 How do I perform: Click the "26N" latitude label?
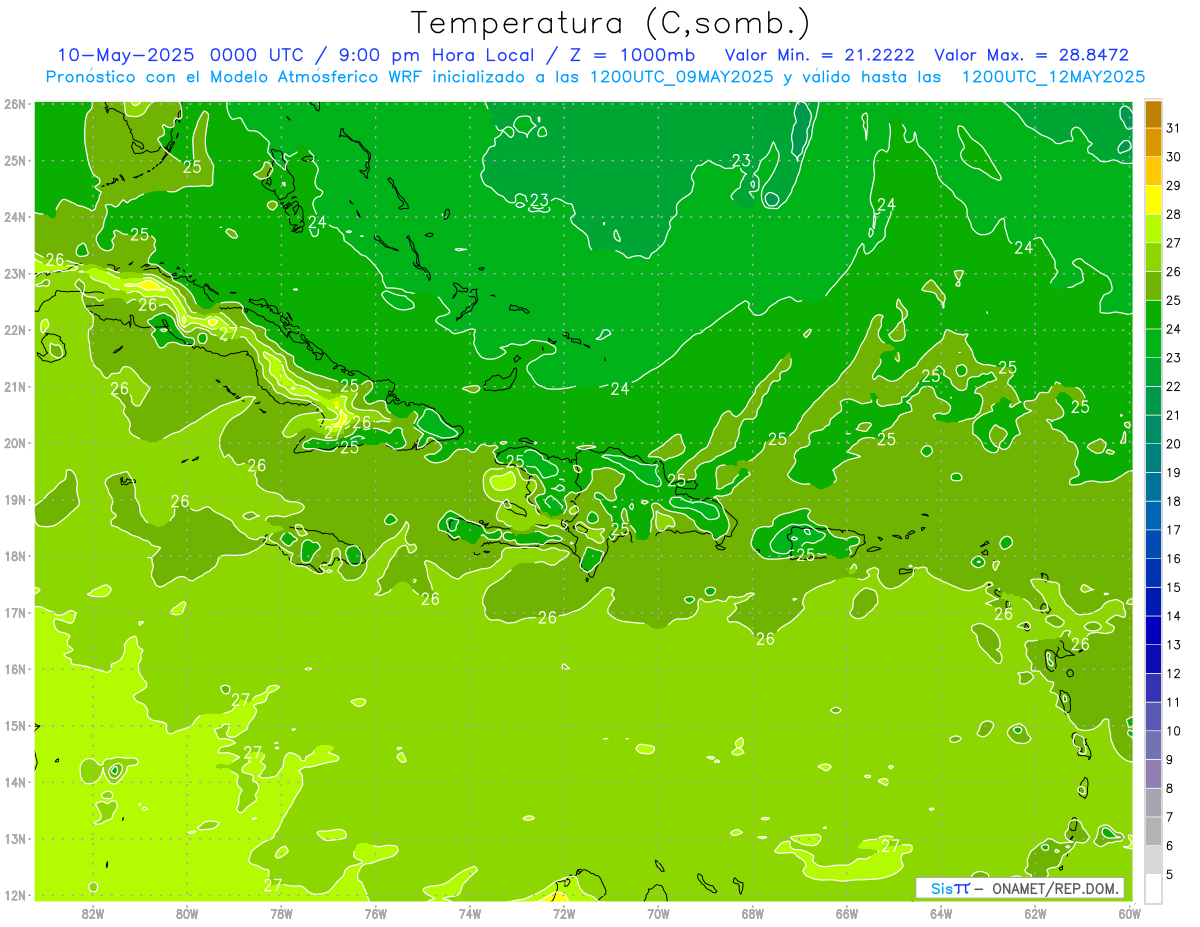pyautogui.click(x=14, y=104)
